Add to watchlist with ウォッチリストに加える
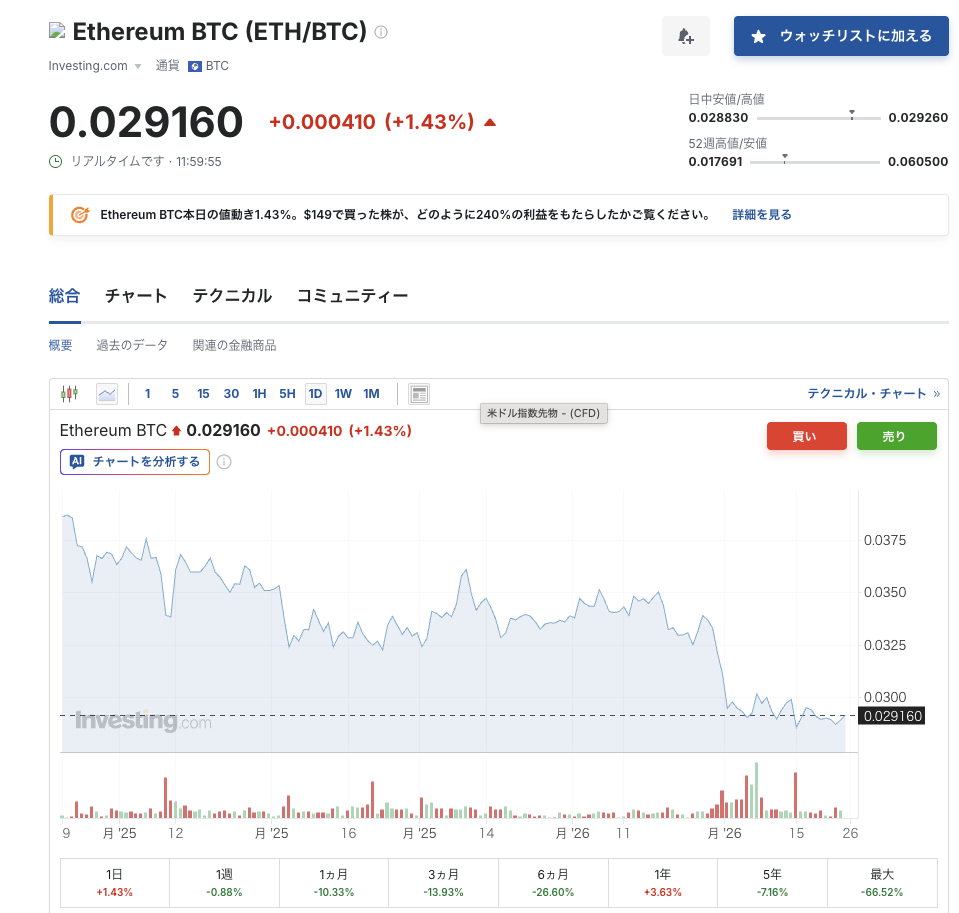 (841, 36)
